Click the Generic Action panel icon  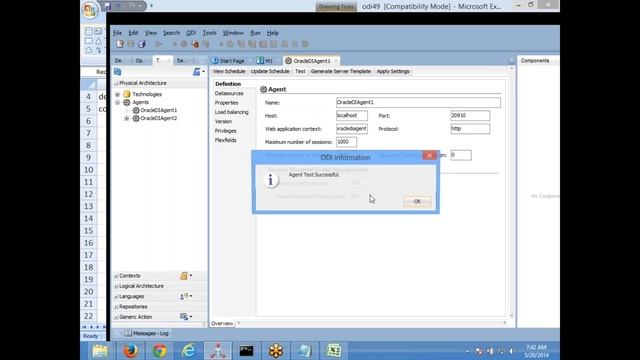pos(184,317)
